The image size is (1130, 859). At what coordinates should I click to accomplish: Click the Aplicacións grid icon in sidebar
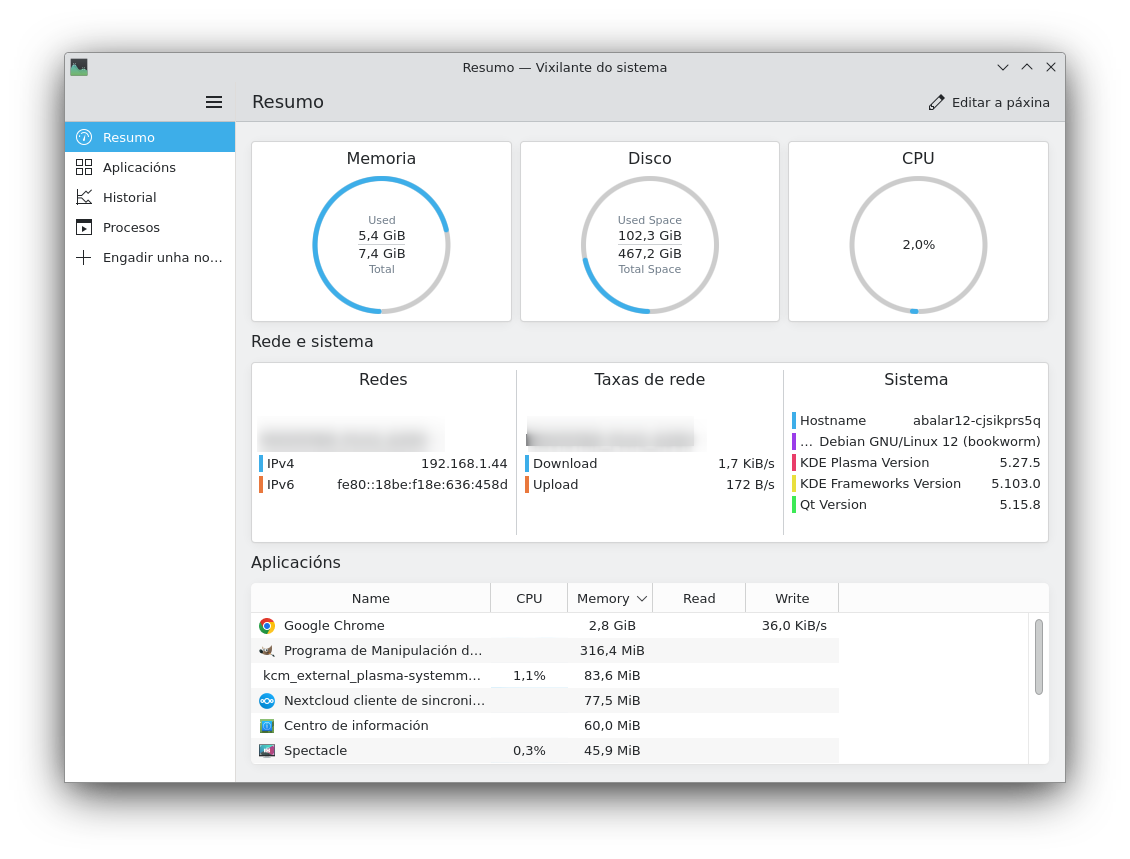[84, 167]
